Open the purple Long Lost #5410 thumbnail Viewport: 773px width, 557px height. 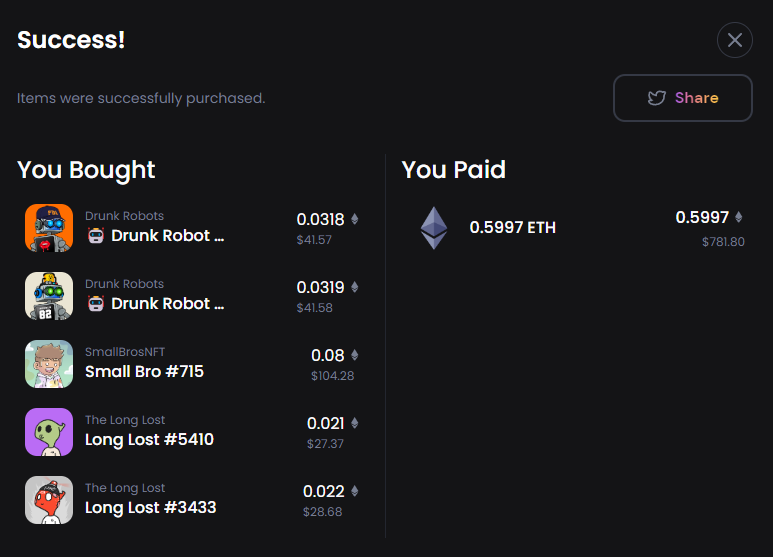click(x=49, y=432)
